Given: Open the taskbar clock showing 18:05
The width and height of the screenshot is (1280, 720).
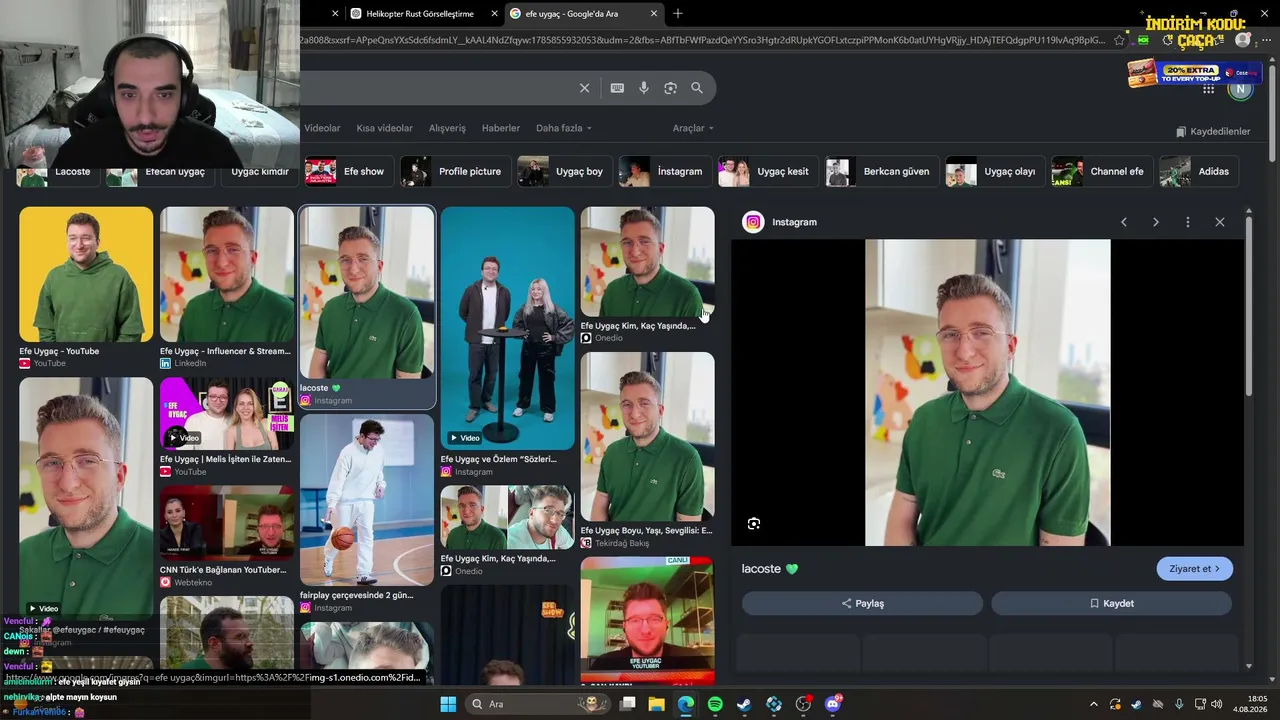Looking at the screenshot, I should click(x=1249, y=704).
